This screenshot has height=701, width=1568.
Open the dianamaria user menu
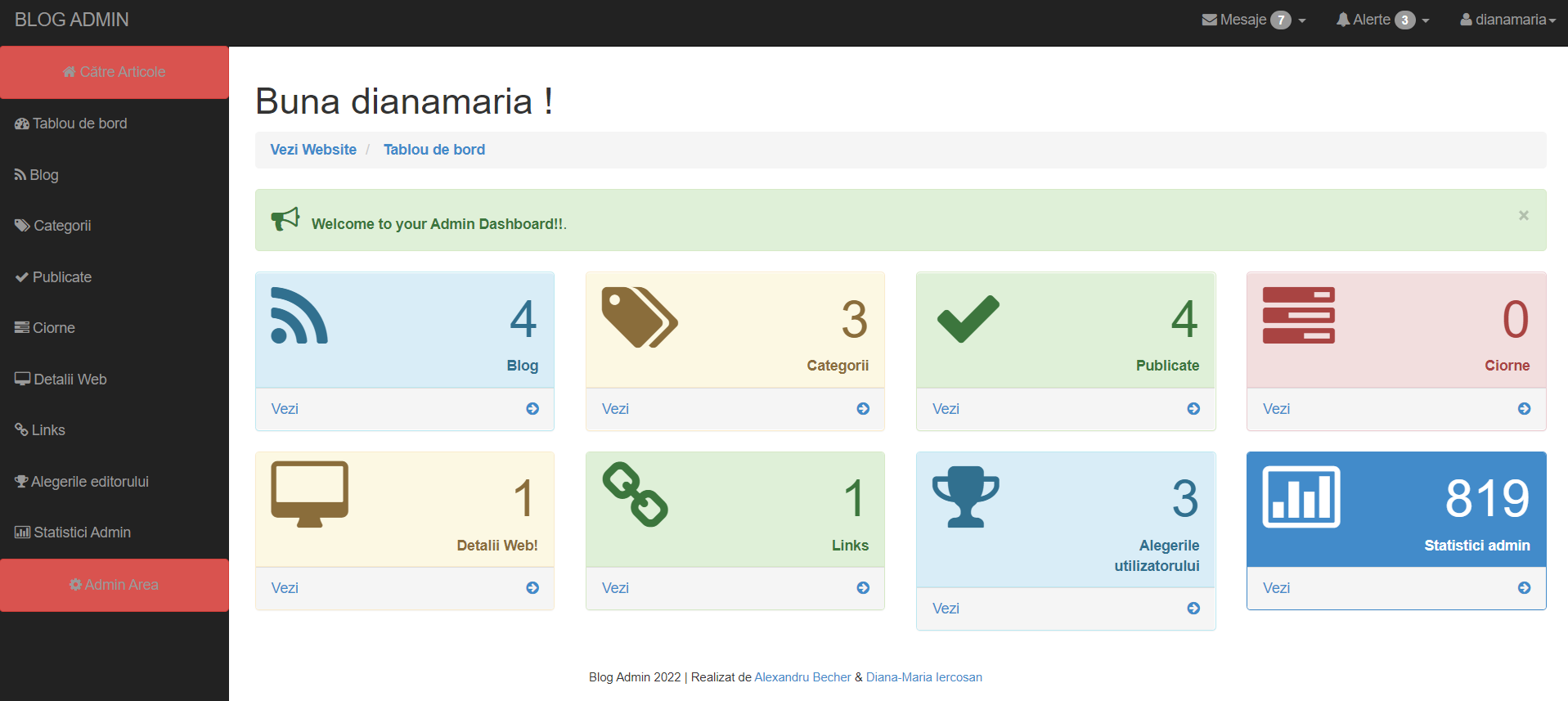(x=1507, y=20)
